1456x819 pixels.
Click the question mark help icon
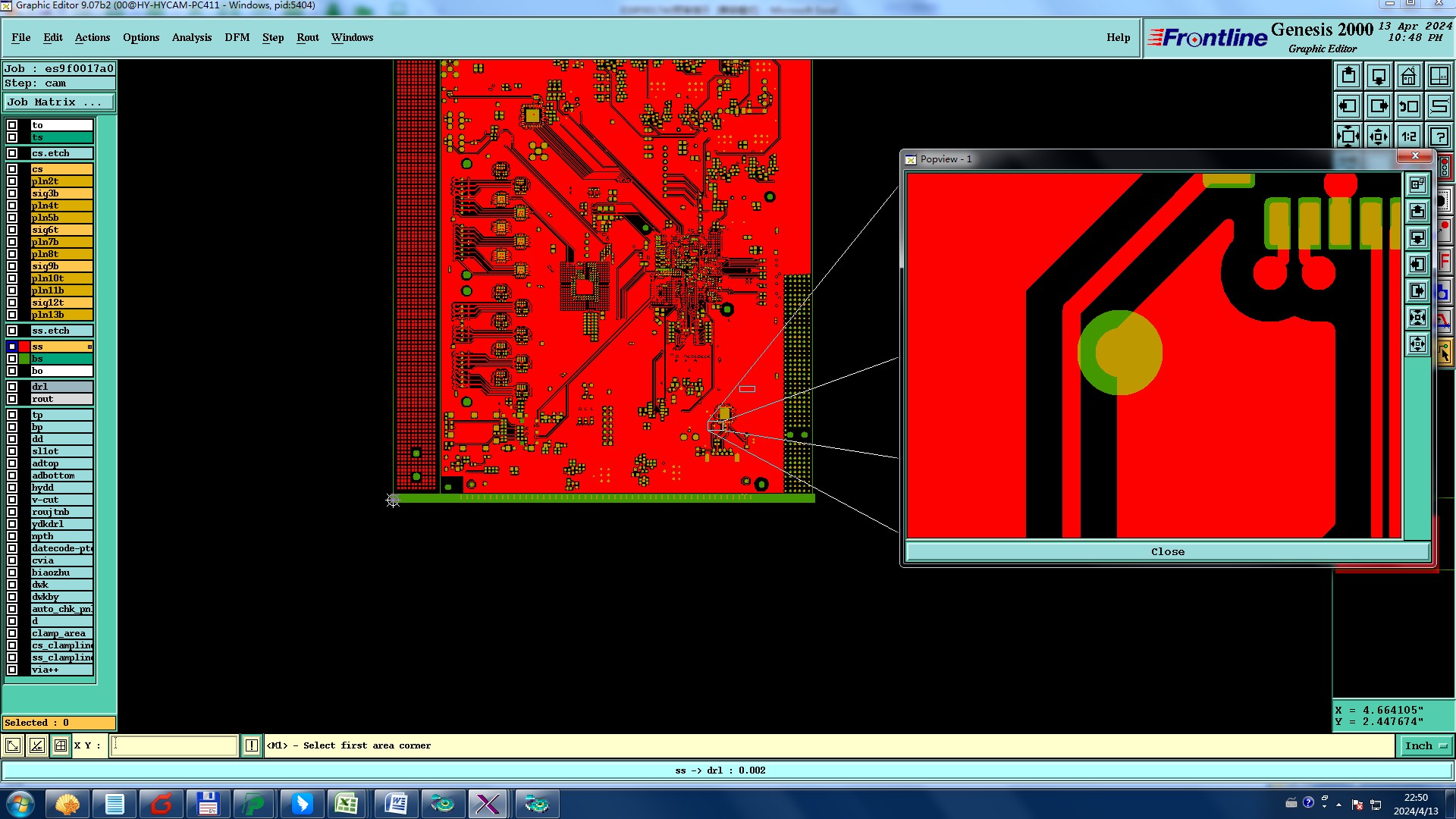click(1439, 136)
